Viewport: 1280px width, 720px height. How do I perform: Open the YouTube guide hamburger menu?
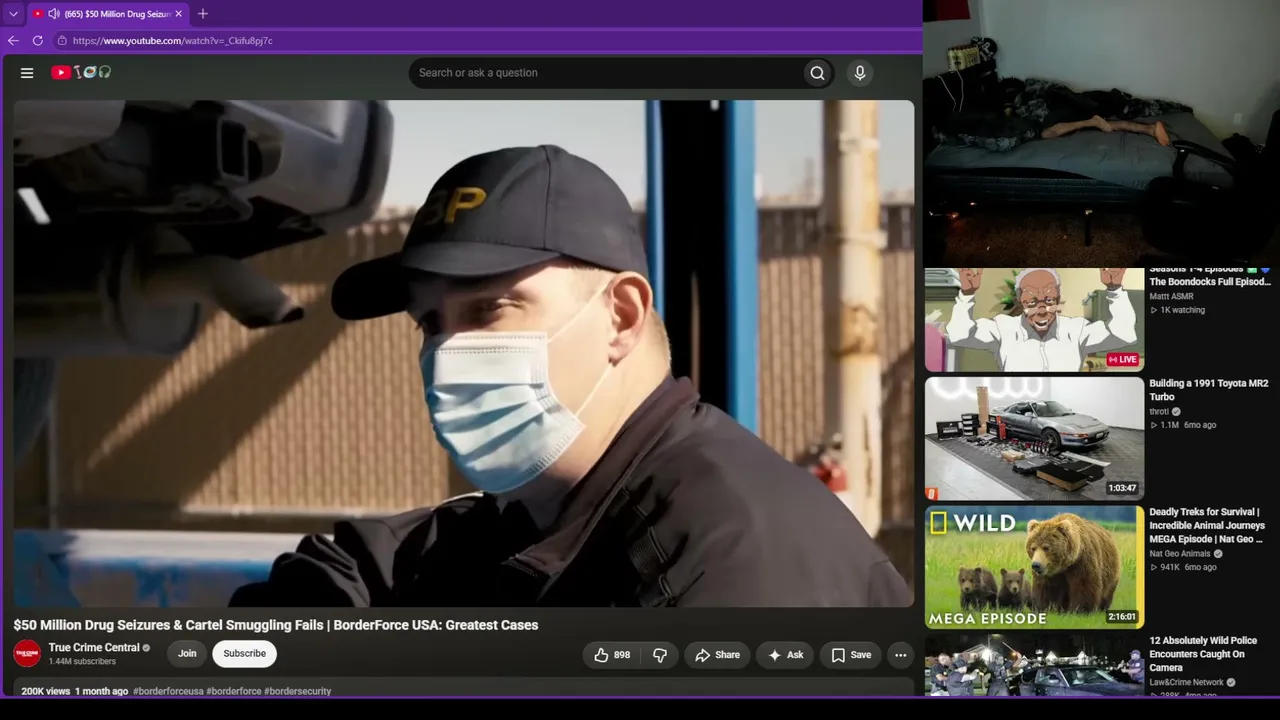coord(27,73)
